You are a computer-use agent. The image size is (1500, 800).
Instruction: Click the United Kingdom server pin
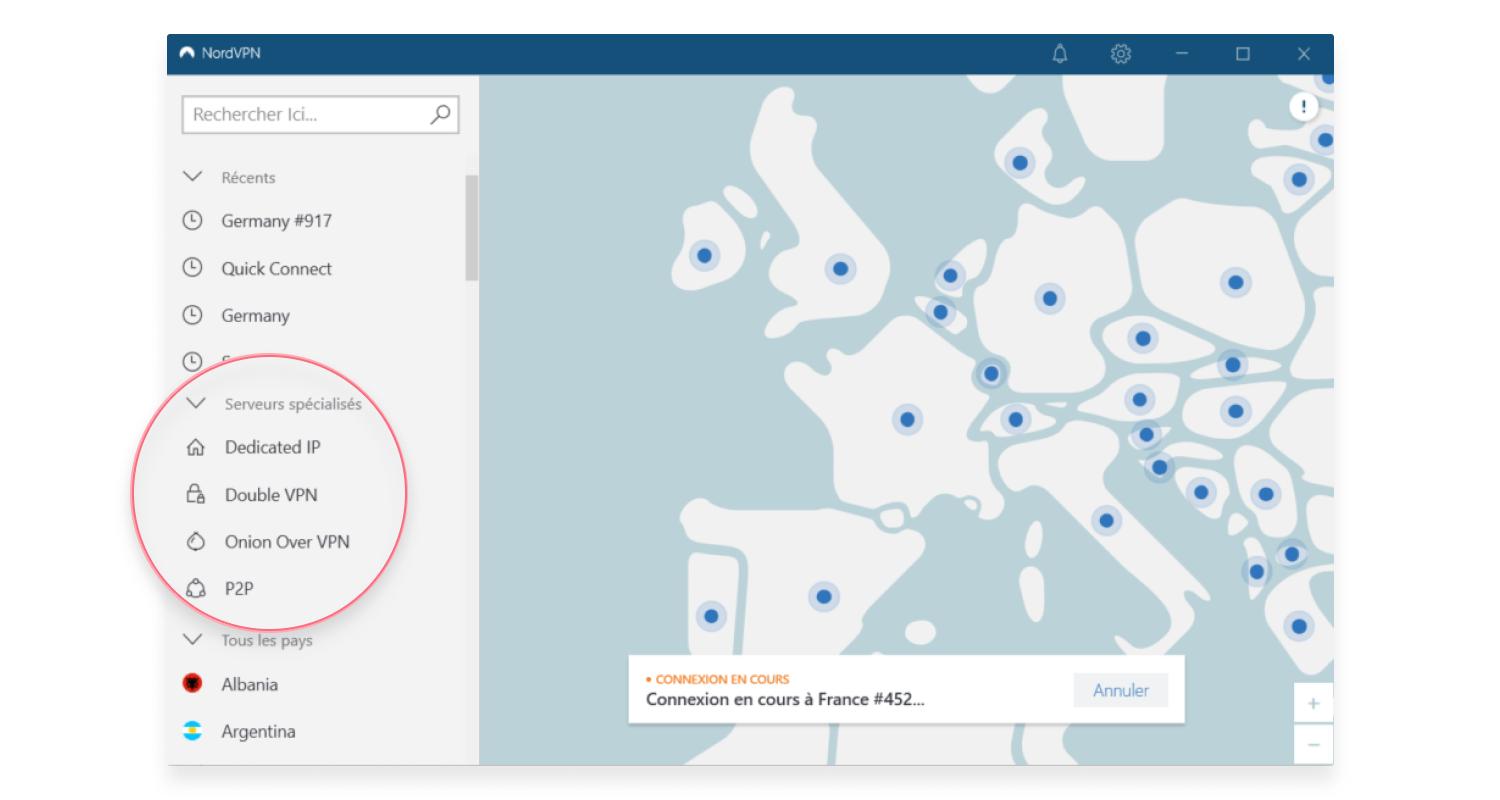click(840, 268)
